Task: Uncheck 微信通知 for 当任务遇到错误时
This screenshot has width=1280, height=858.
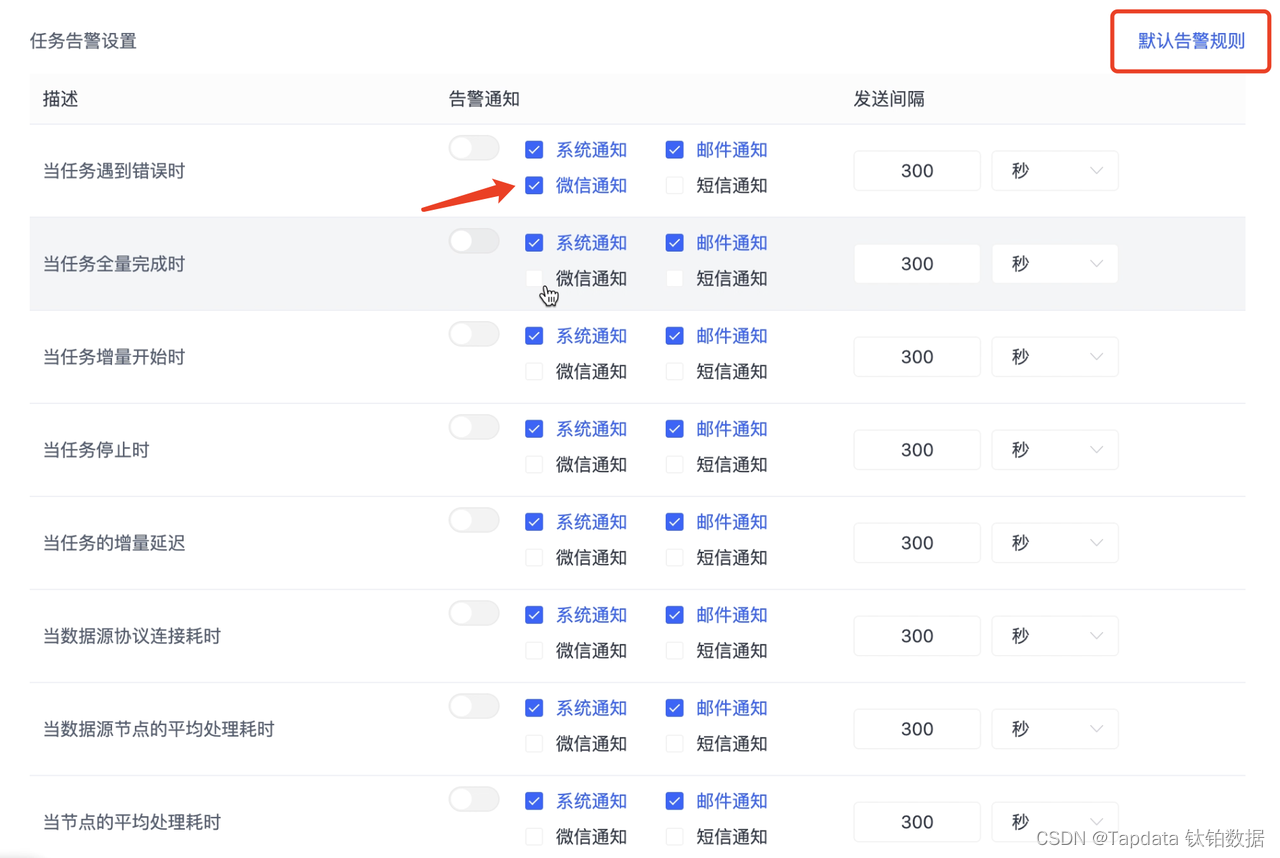Action: pos(534,185)
